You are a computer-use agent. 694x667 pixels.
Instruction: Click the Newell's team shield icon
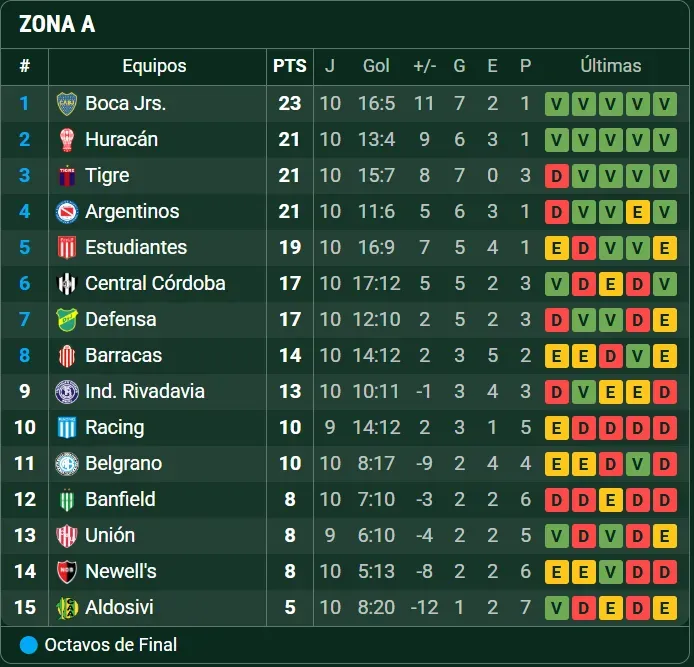pyautogui.click(x=67, y=571)
